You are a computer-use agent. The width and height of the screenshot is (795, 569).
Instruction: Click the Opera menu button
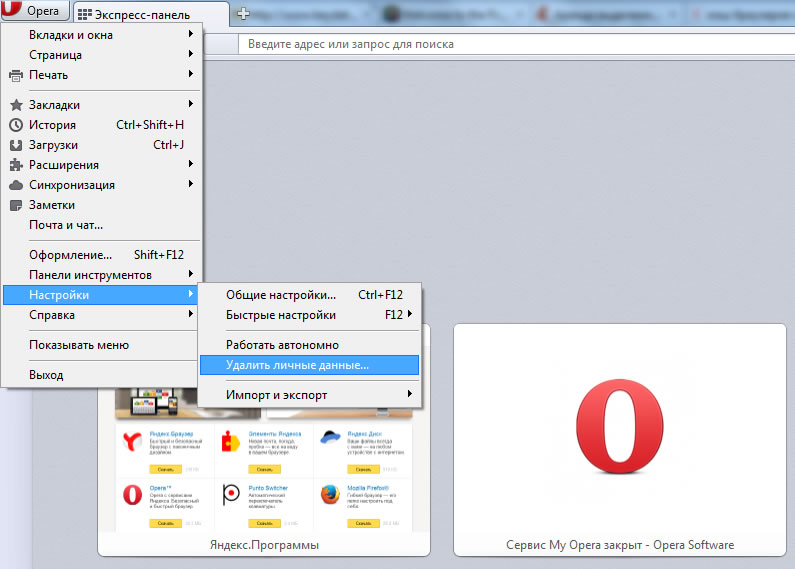tap(34, 10)
